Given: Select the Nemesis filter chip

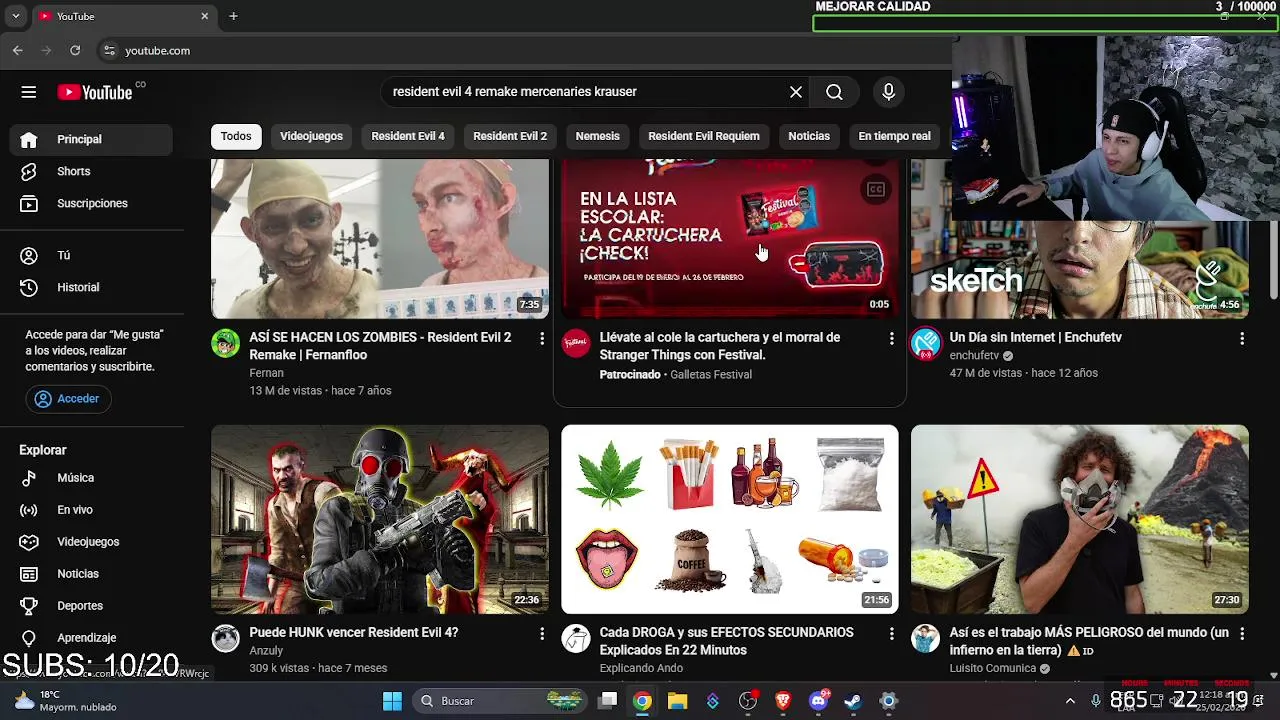Looking at the screenshot, I should pyautogui.click(x=597, y=136).
